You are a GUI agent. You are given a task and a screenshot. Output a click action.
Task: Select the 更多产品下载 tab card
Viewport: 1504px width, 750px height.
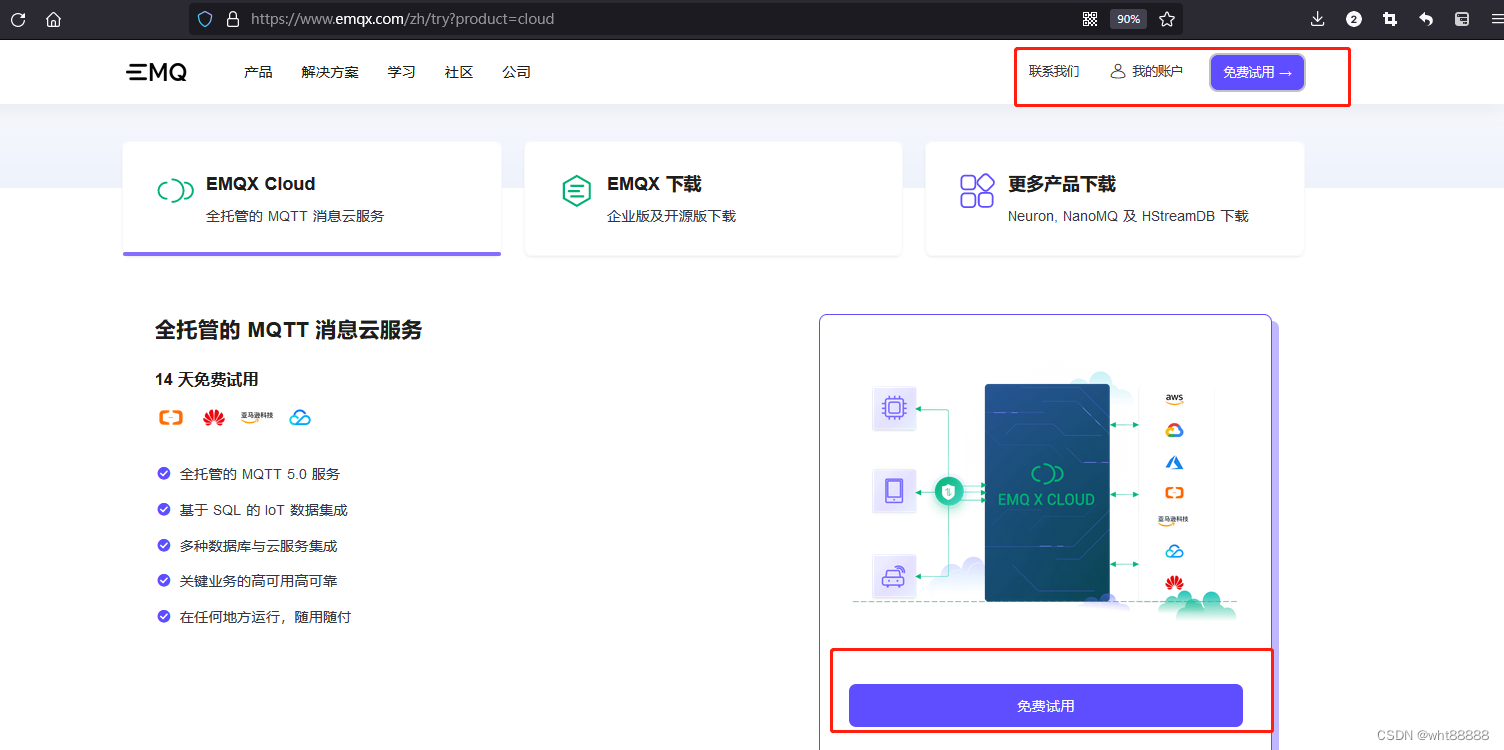tap(1115, 198)
